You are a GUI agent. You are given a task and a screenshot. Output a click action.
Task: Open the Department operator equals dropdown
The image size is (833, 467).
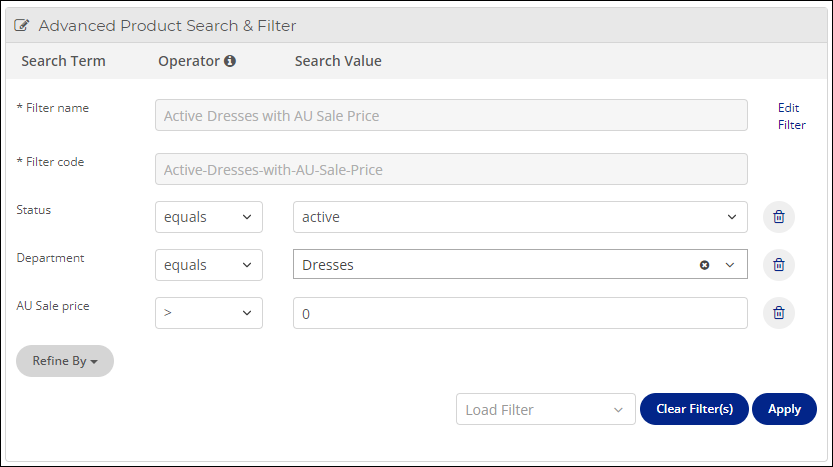(209, 265)
